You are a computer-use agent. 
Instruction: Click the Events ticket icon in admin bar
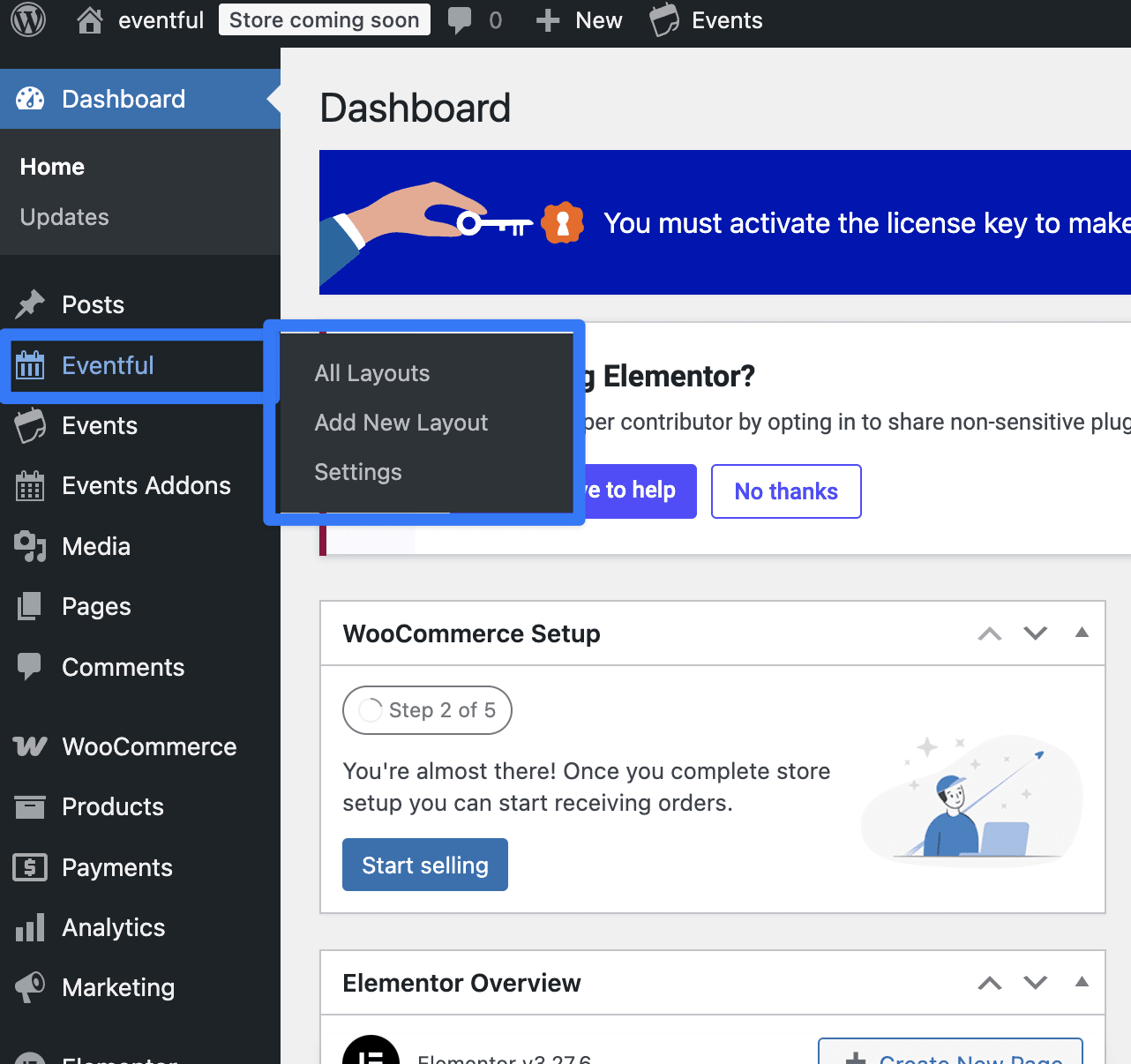[x=664, y=20]
